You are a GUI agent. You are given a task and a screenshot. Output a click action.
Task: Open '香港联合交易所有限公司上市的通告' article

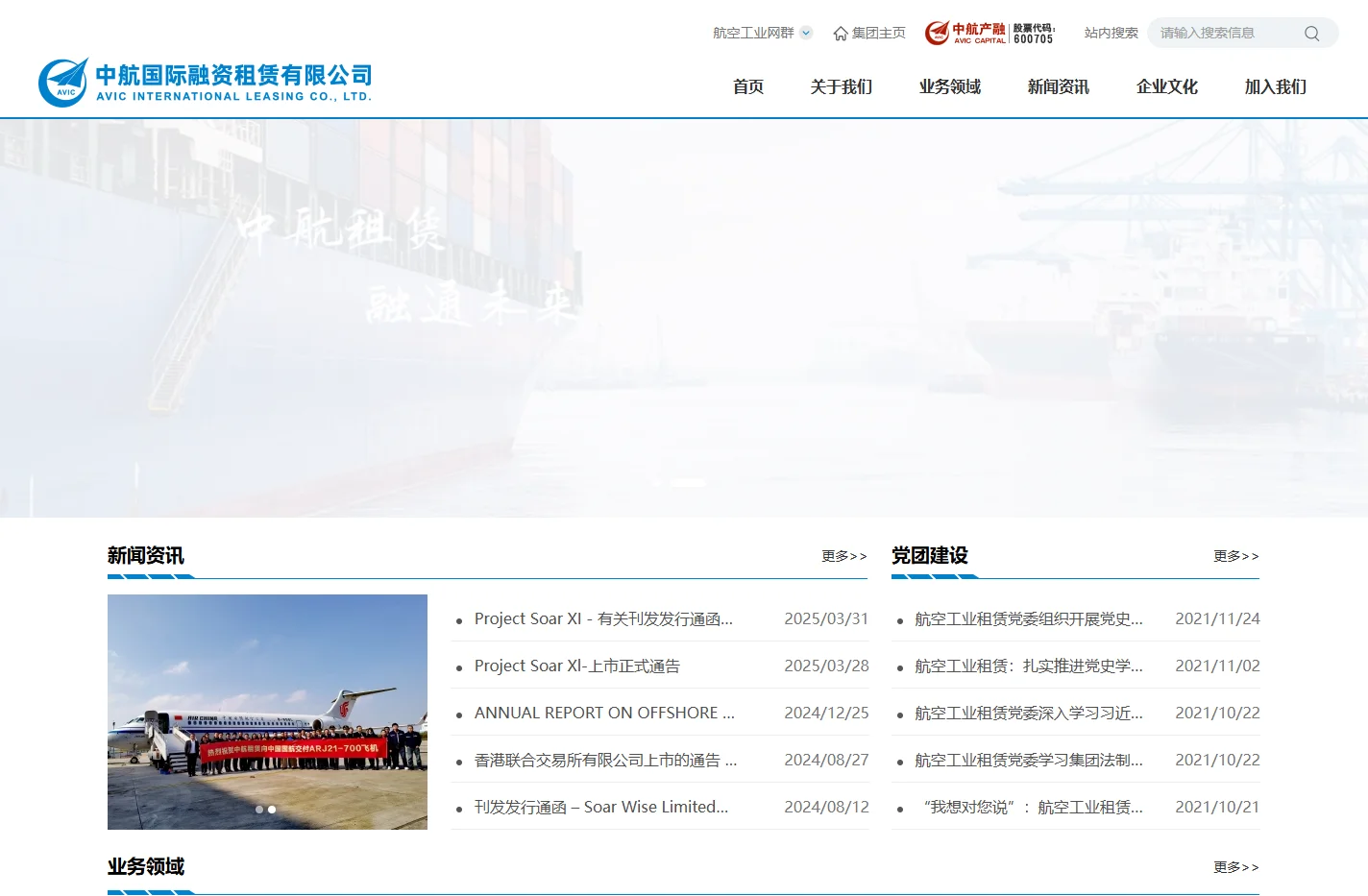[x=605, y=760]
